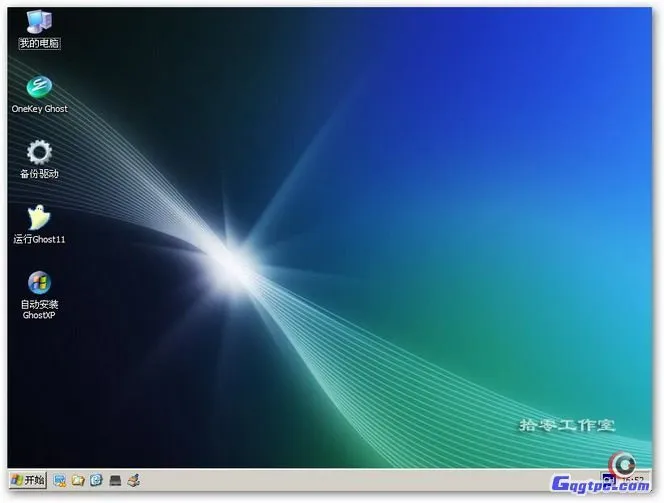664x503 pixels.
Task: Open the dark drive quick-launch icon
Action: [115, 481]
